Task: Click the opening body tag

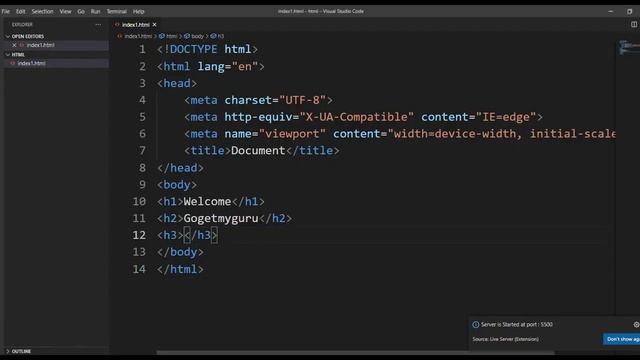Action: point(177,184)
